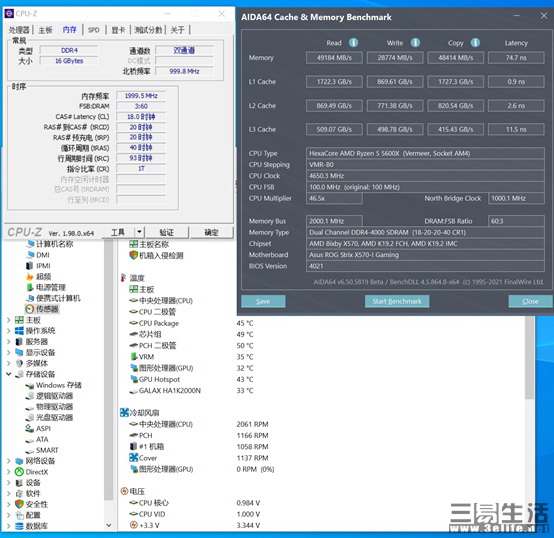Screen dimensions: 554x538
Task: Select the 超频 overclock flame icon
Action: (x=30, y=276)
